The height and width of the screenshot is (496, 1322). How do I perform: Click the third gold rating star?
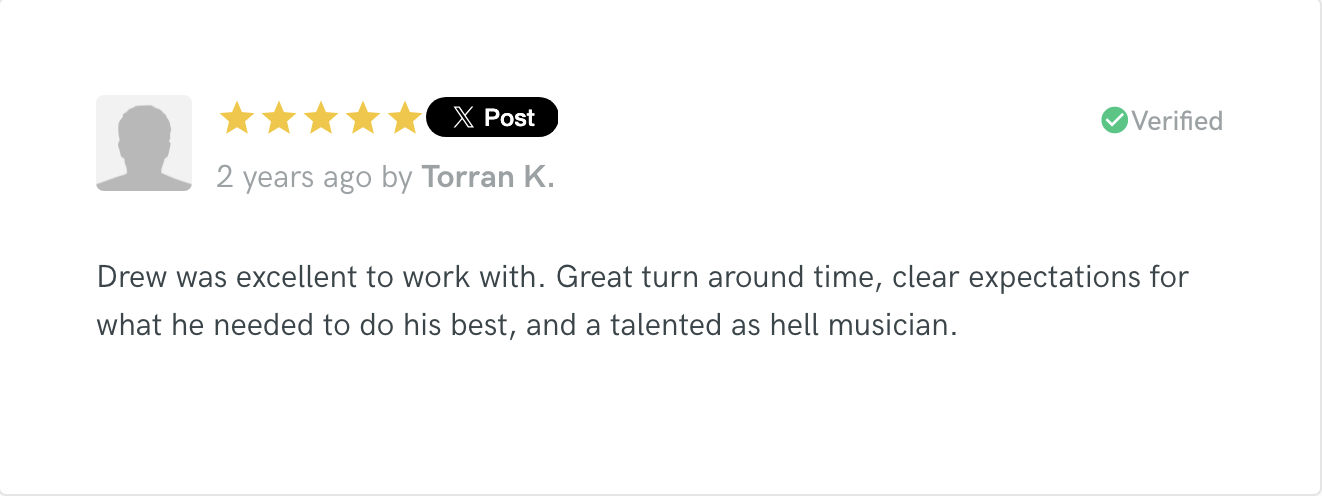(x=321, y=118)
